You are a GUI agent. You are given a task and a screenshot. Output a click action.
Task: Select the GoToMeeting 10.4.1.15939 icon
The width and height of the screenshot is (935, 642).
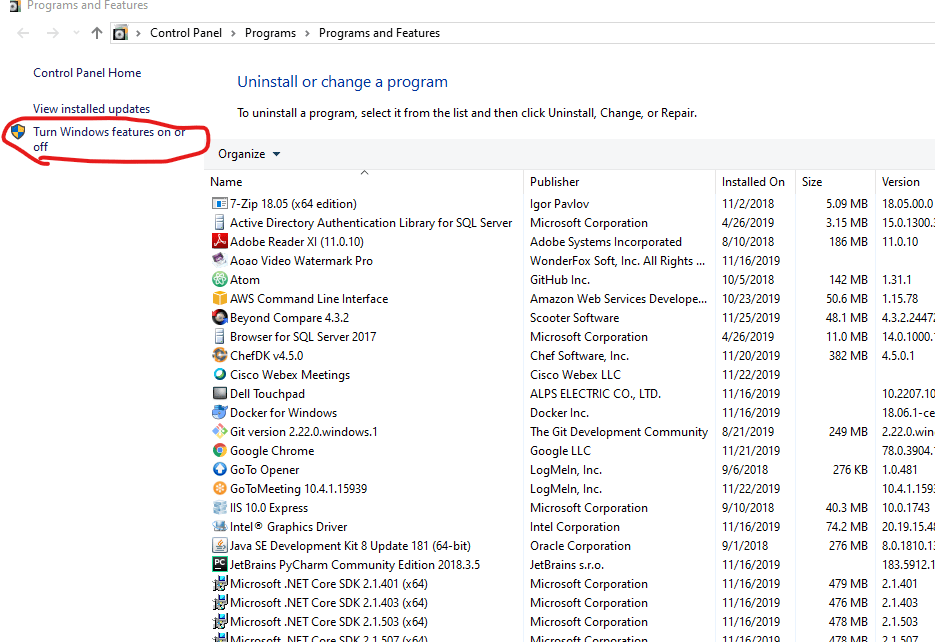click(219, 489)
